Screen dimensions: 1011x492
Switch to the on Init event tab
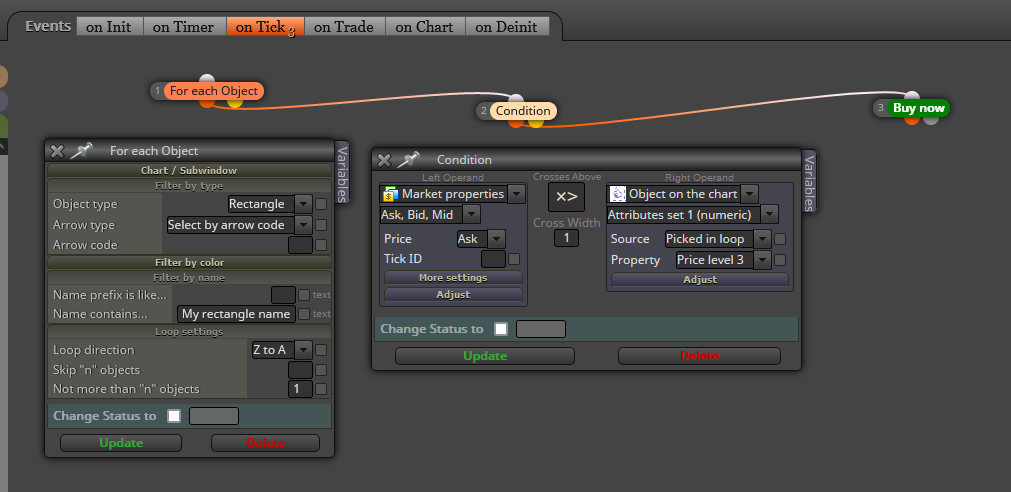tap(109, 26)
